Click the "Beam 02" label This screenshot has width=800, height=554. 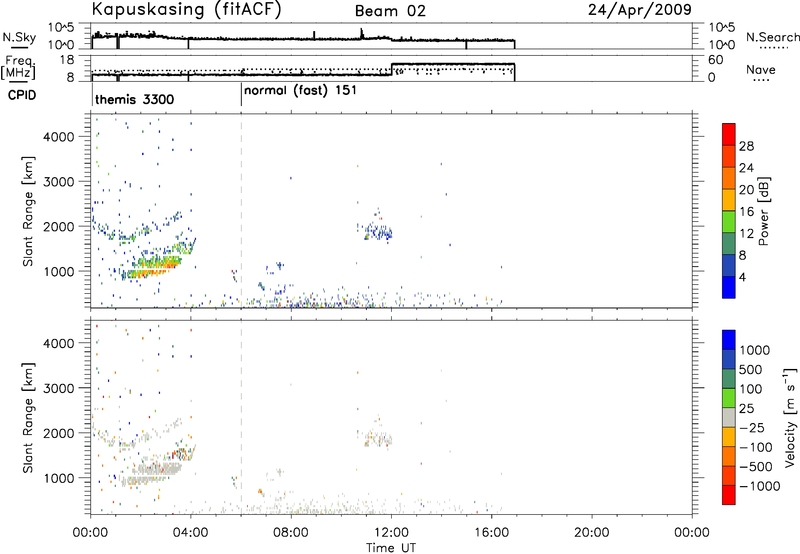pyautogui.click(x=390, y=11)
